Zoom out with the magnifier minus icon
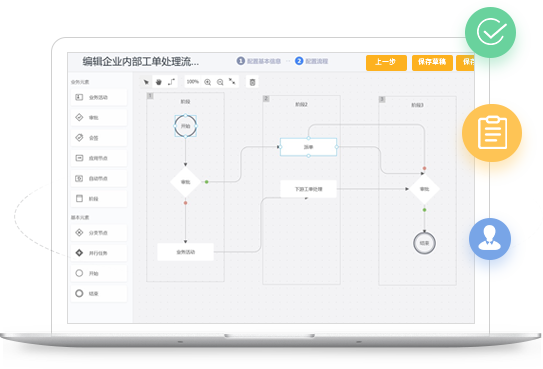This screenshot has height=369, width=543. click(220, 82)
